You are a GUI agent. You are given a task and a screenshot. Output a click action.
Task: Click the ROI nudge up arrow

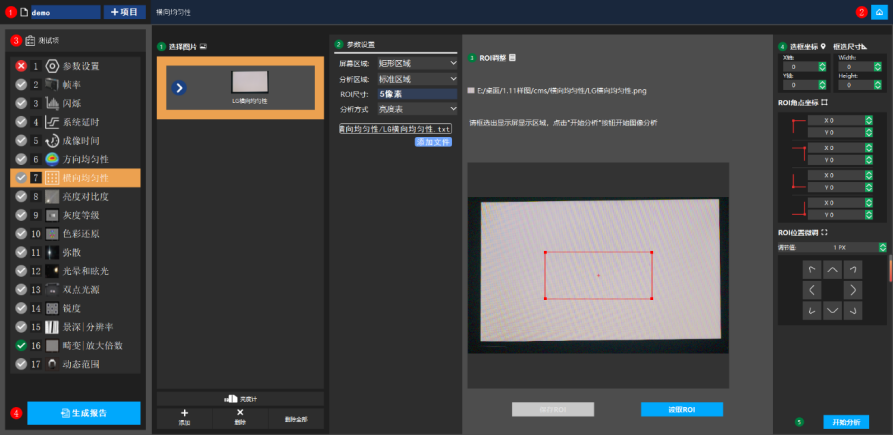pyautogui.click(x=832, y=270)
